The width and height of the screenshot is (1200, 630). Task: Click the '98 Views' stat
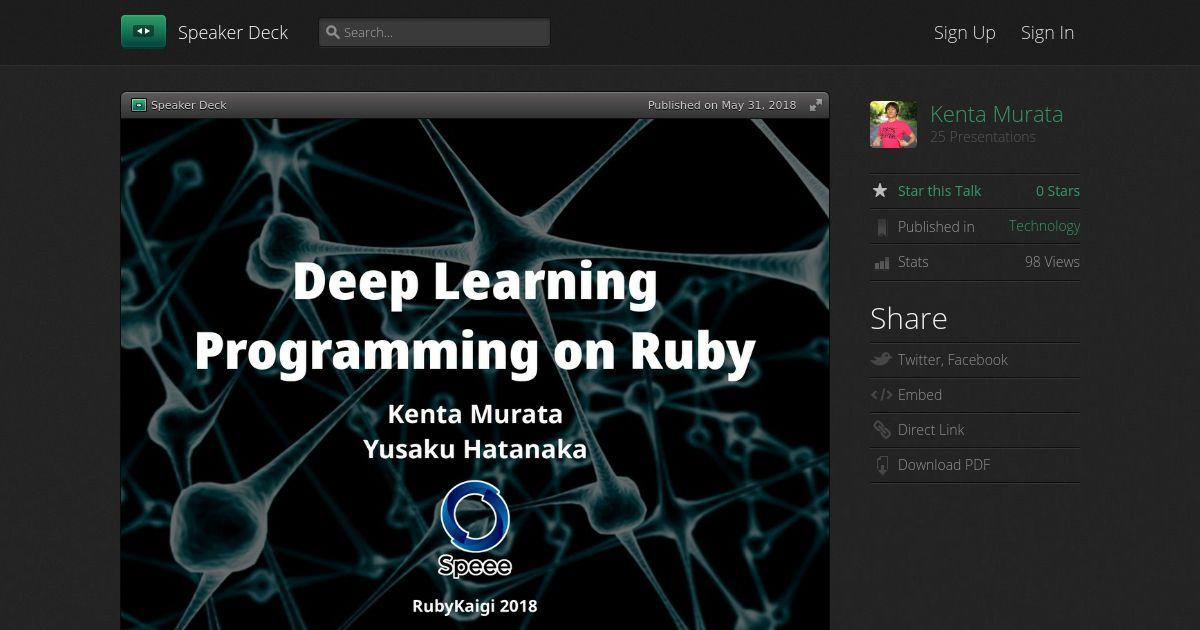(x=1052, y=262)
